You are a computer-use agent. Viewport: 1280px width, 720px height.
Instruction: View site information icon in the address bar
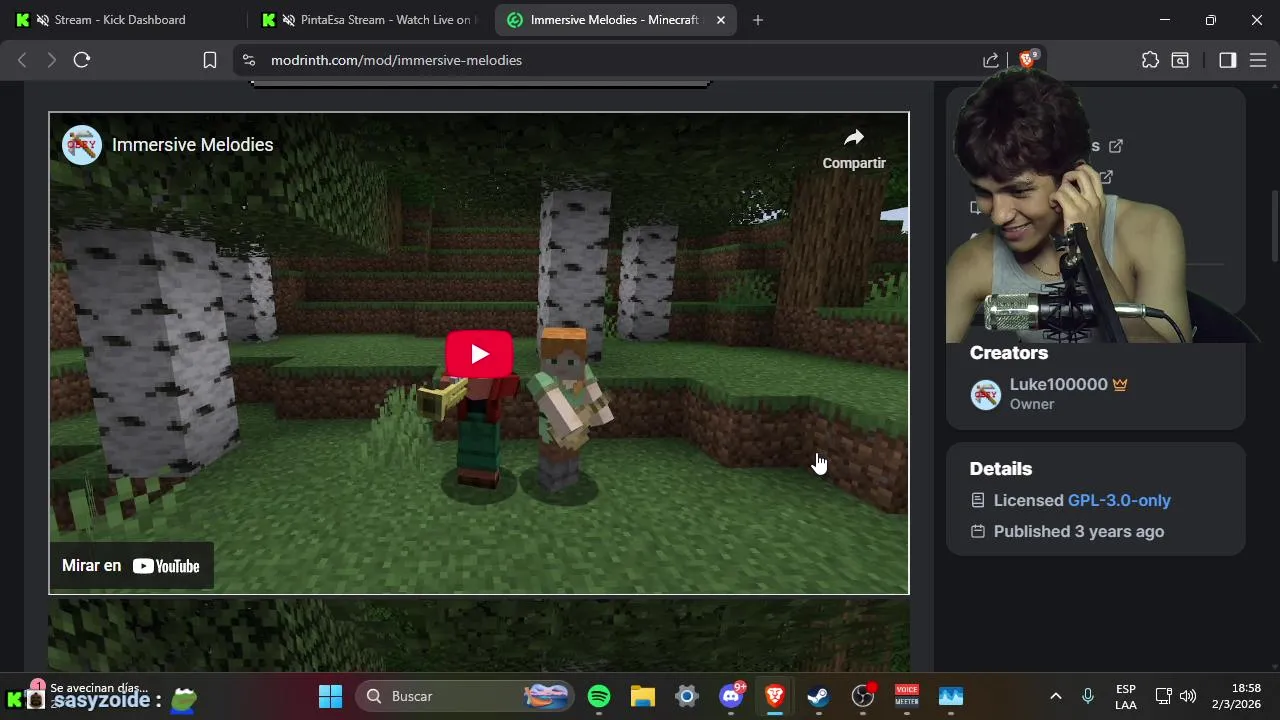point(249,60)
